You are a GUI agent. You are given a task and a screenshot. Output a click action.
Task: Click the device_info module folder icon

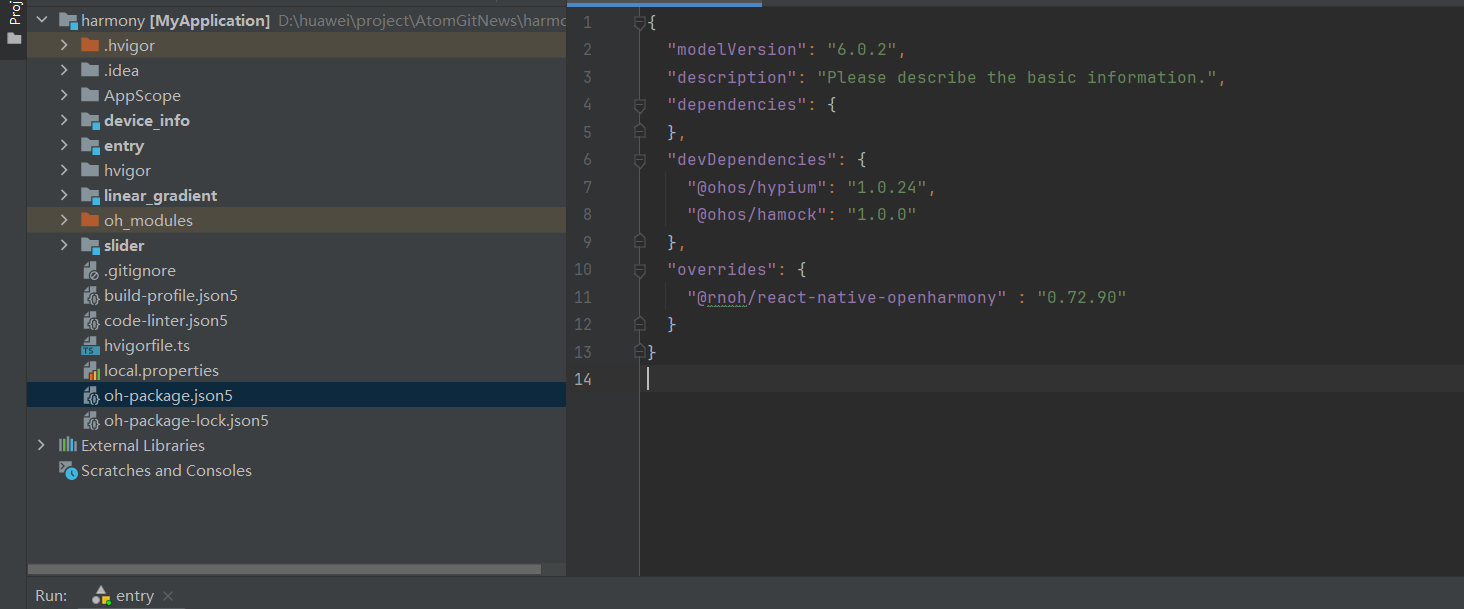click(90, 120)
